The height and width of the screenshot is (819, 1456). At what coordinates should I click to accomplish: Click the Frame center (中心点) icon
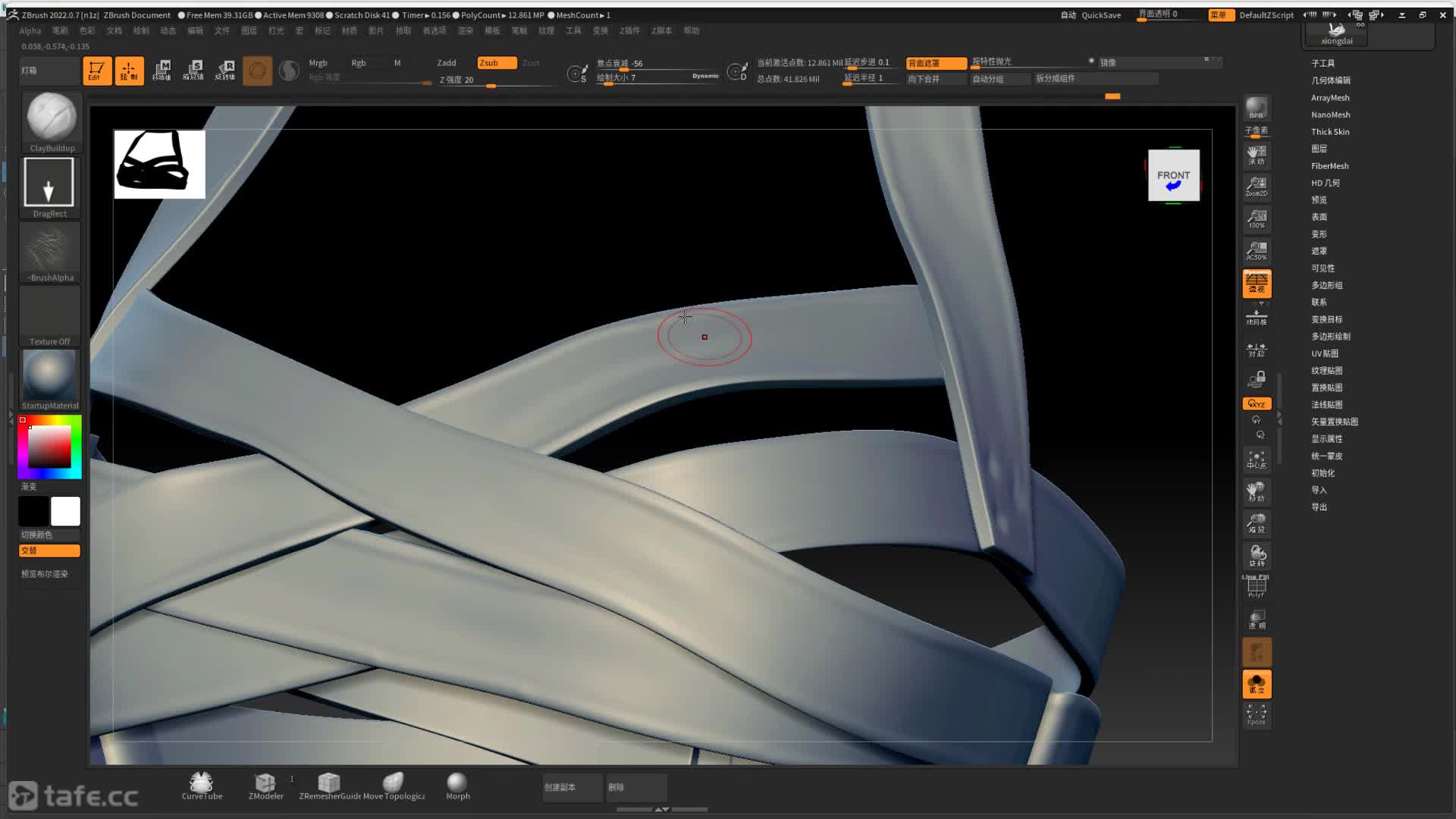click(x=1257, y=460)
